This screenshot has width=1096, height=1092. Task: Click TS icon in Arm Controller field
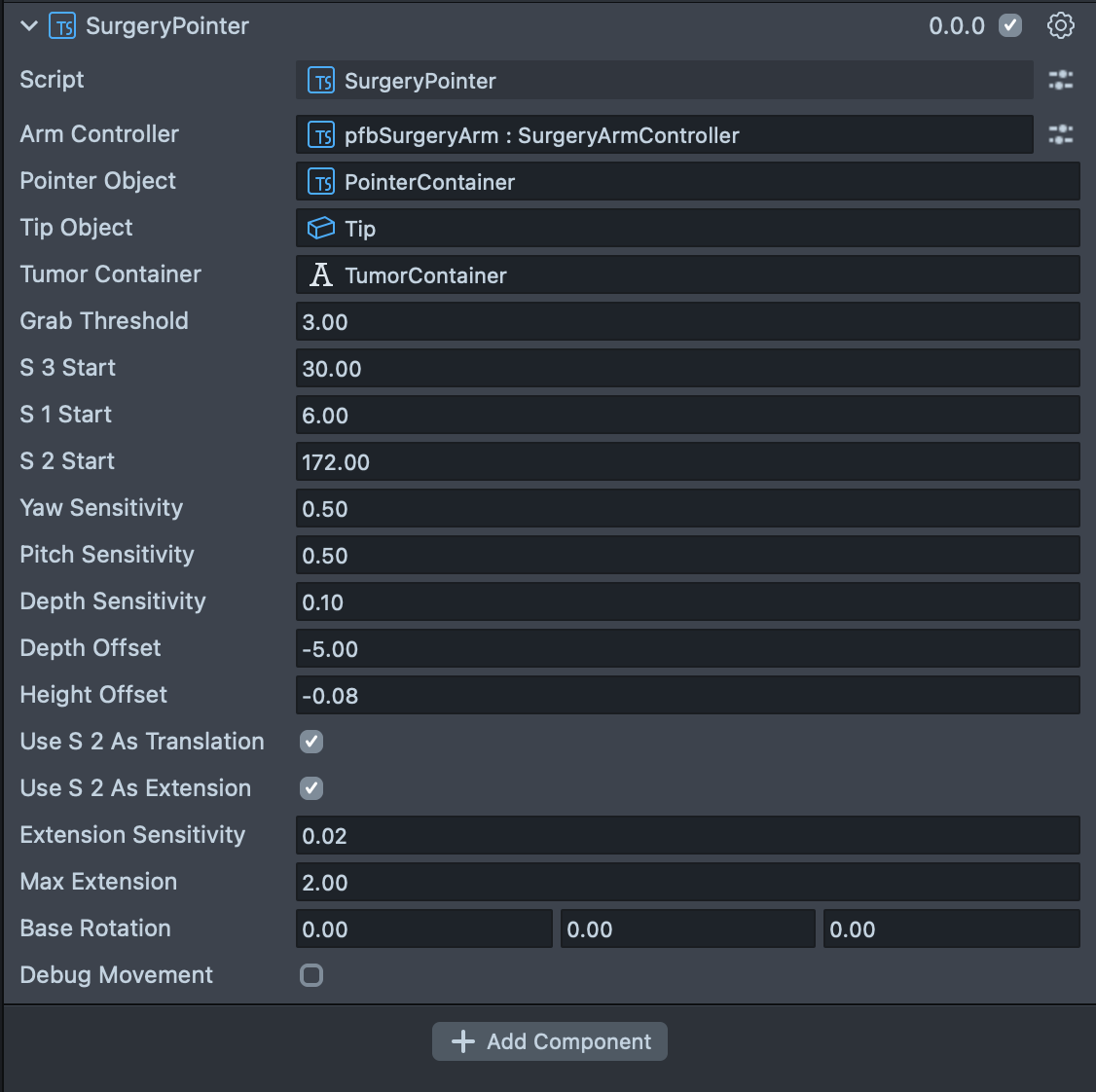(321, 135)
